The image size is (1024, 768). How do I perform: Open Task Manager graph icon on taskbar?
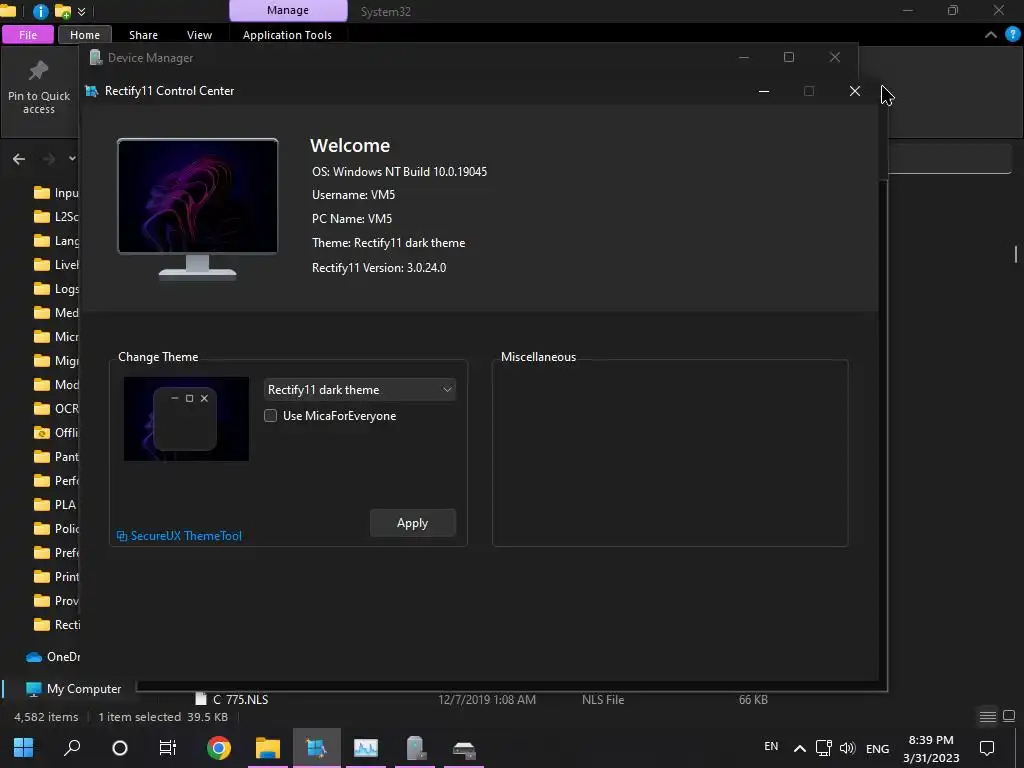tap(366, 748)
